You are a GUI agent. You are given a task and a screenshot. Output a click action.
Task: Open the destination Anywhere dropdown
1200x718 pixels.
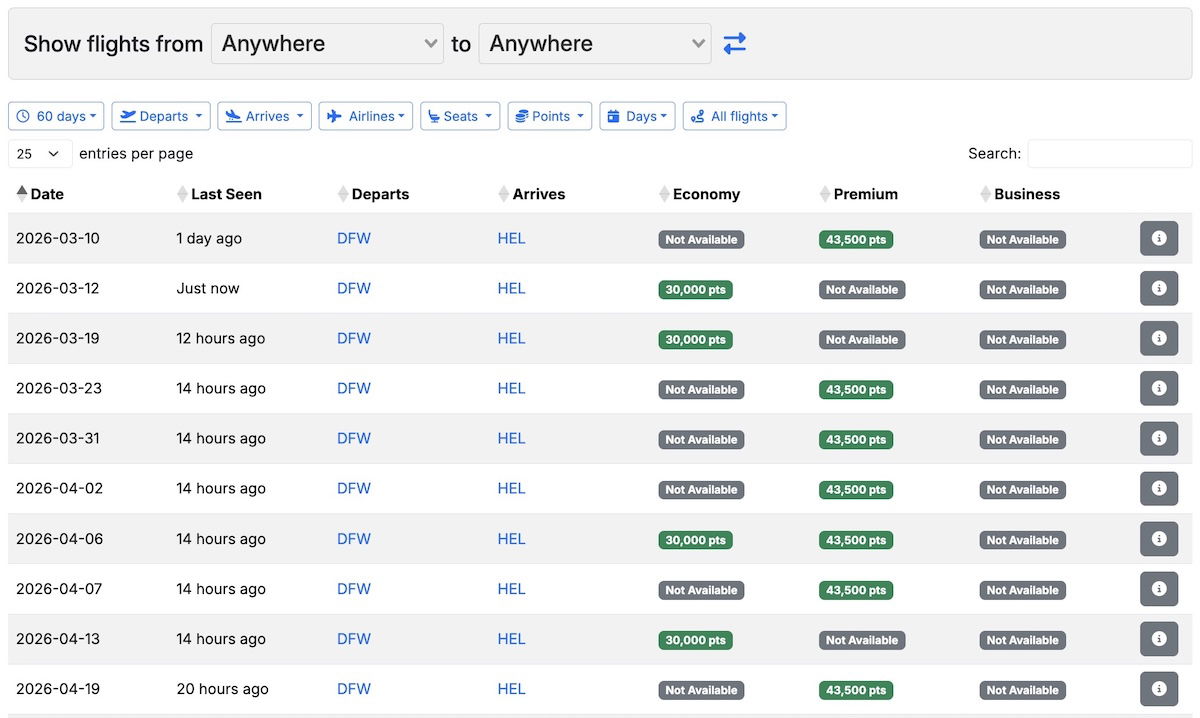(595, 44)
